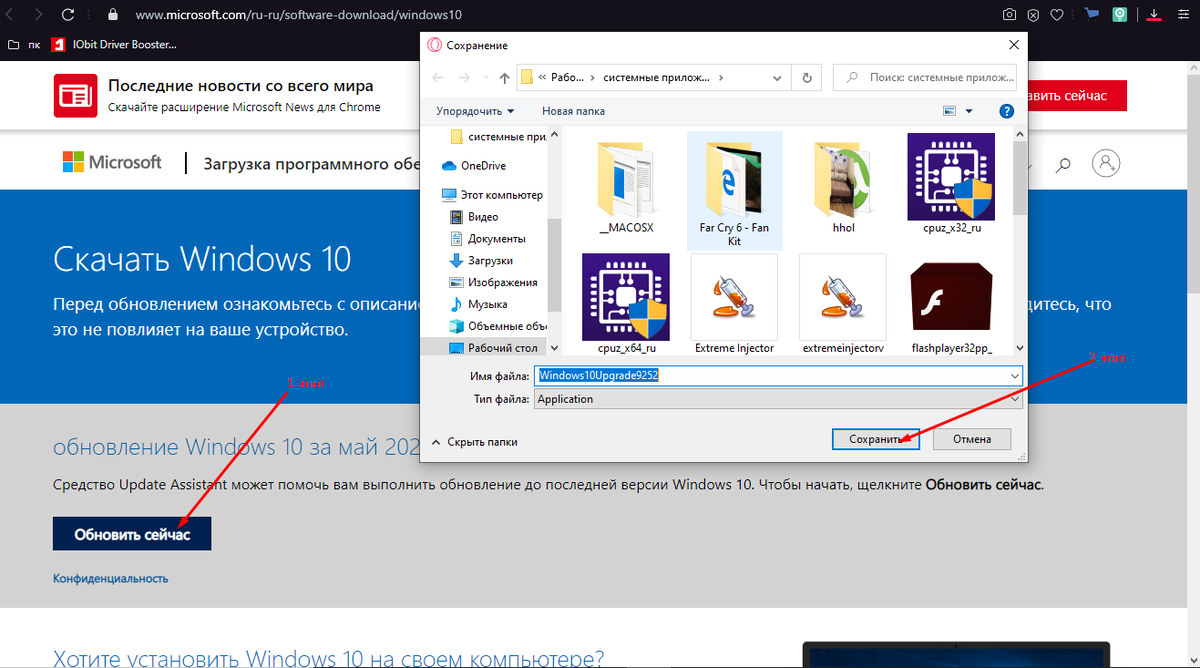1200x668 pixels.
Task: Select the __MACOSX folder
Action: [626, 188]
